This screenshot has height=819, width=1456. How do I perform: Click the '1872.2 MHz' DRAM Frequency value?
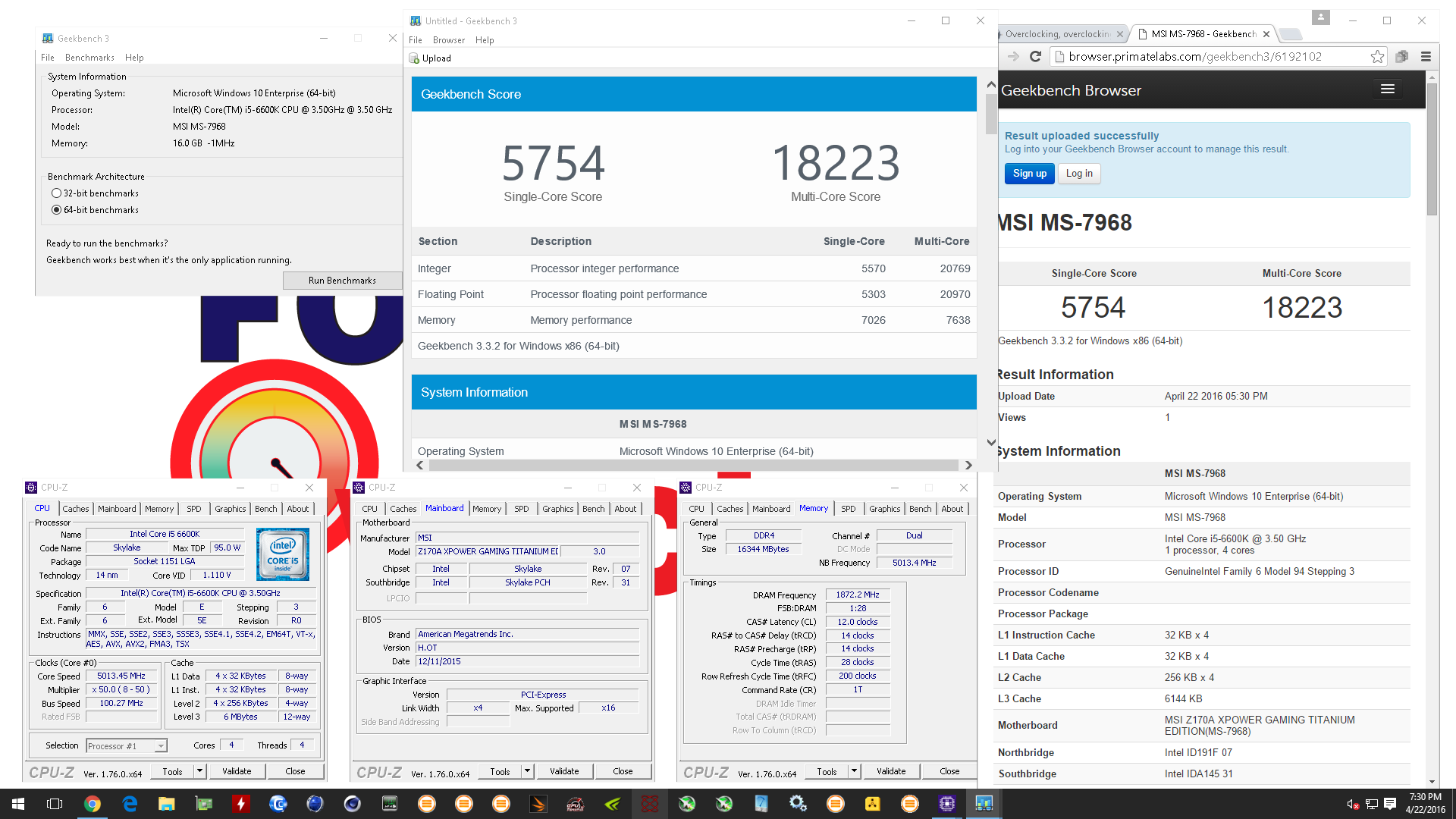click(858, 595)
